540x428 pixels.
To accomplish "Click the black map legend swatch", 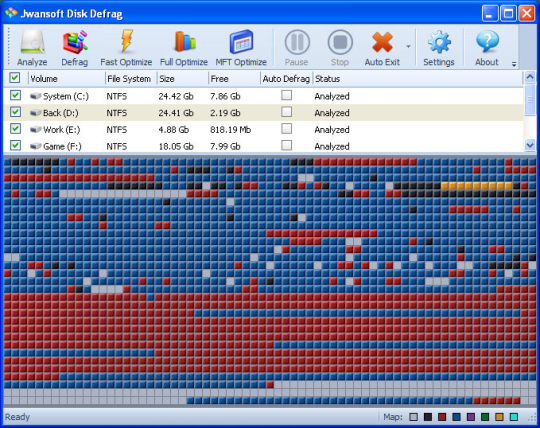I will click(x=428, y=417).
